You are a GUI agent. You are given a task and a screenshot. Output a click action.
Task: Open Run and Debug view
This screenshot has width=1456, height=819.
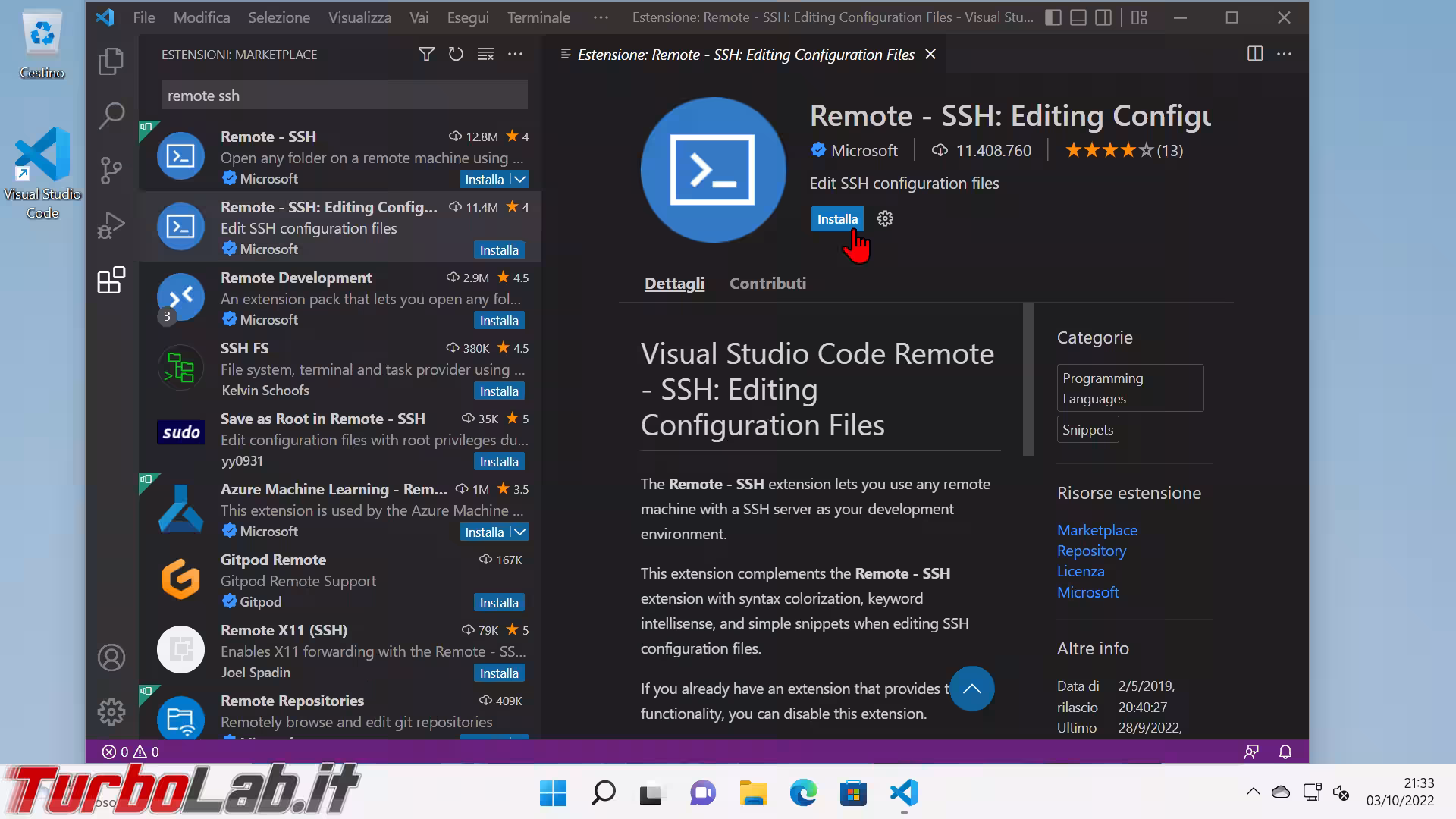point(111,225)
